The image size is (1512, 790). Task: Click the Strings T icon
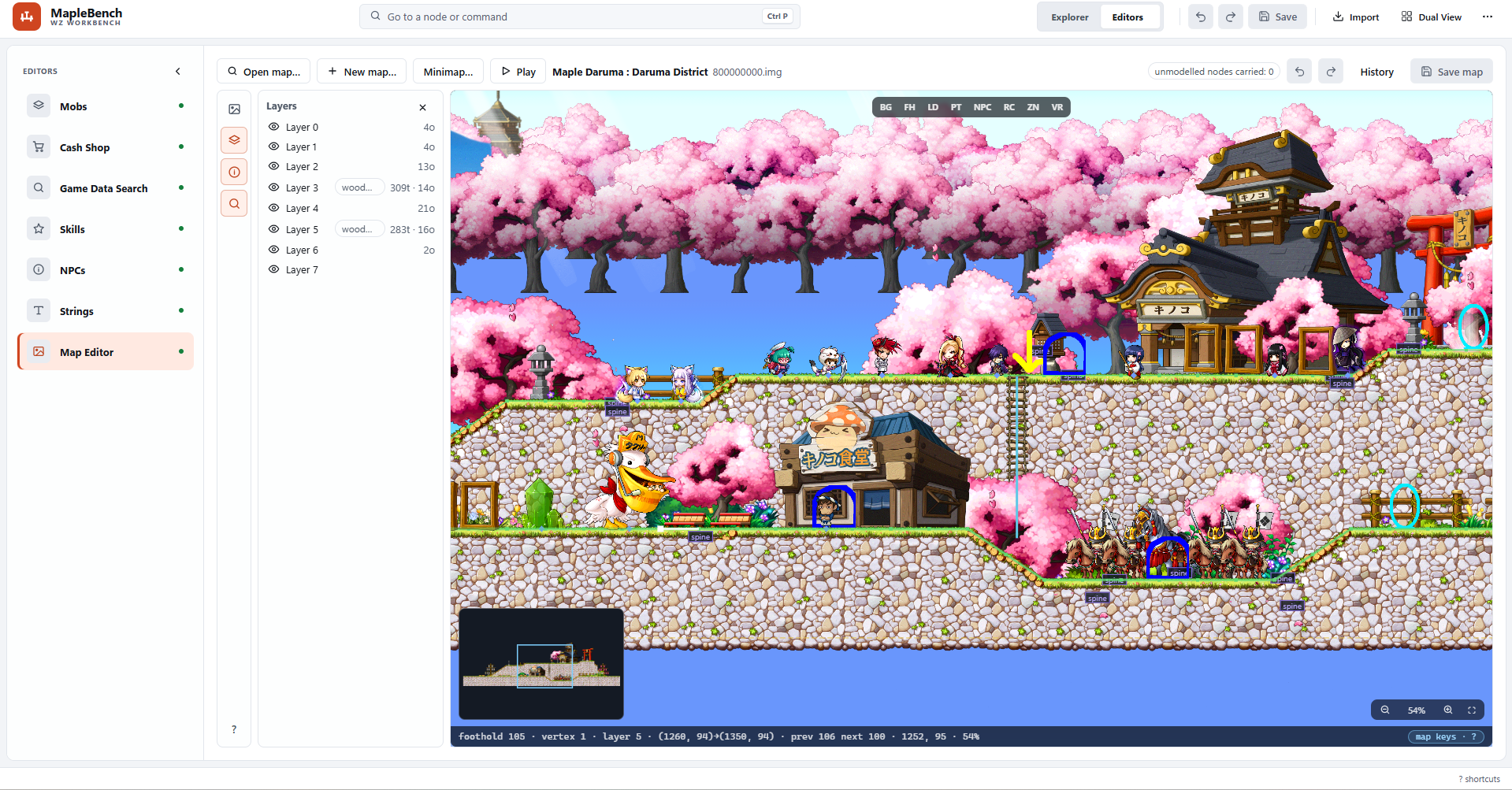pos(39,310)
